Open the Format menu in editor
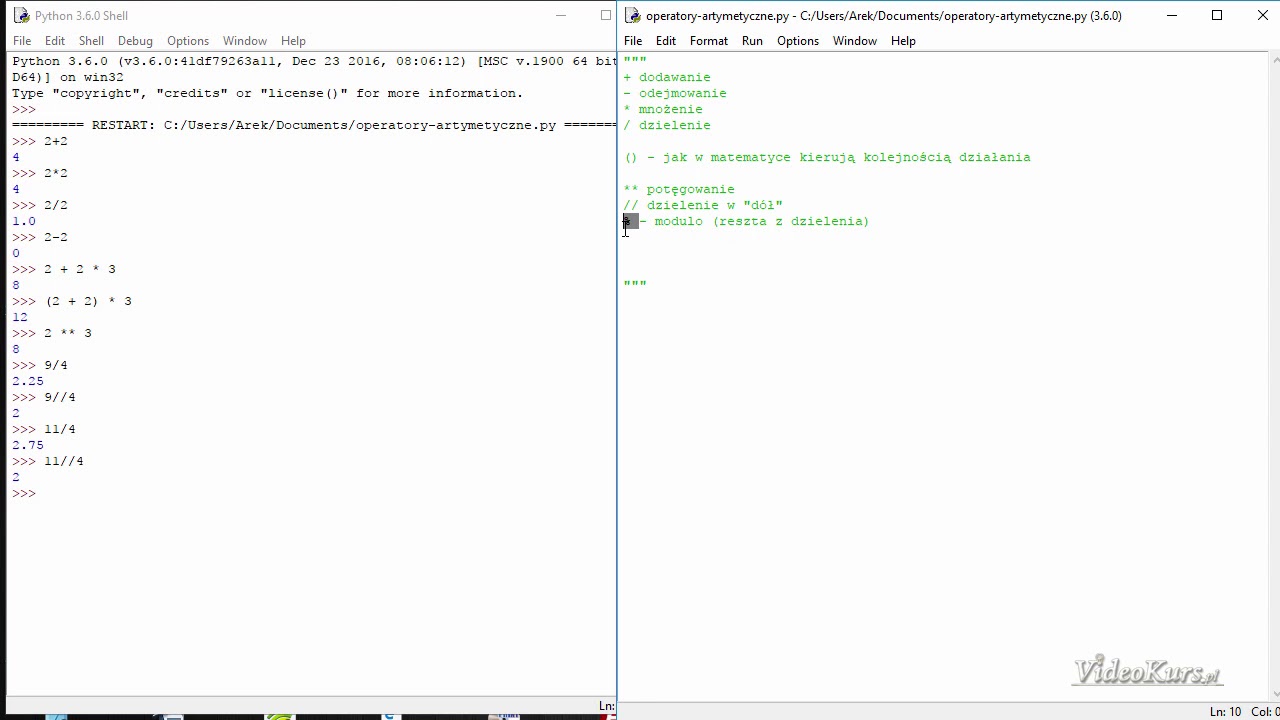Screen dimensions: 1280x720 (709, 41)
